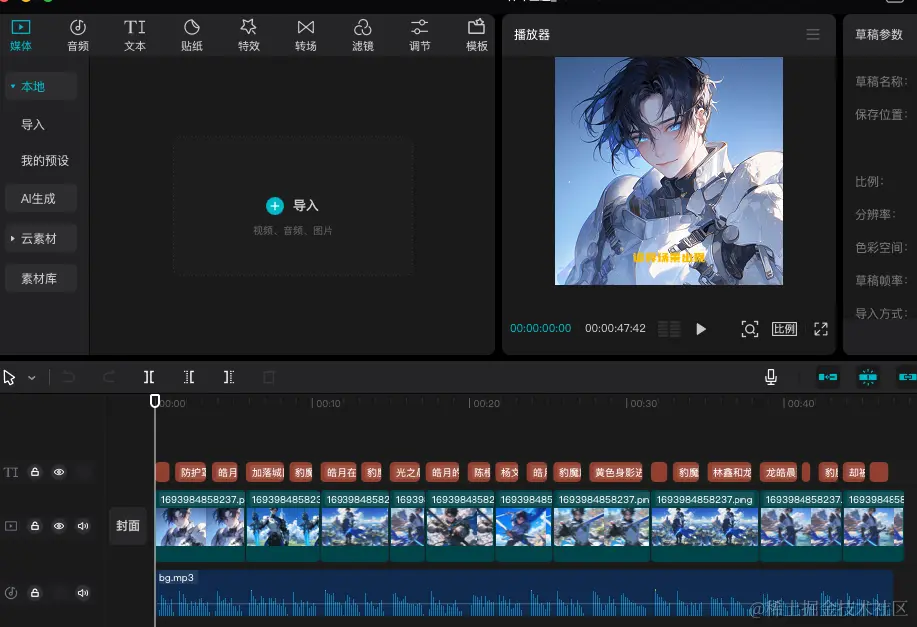This screenshot has width=917, height=627.
Task: Open the selection tool dropdown arrow
Action: coord(32,378)
